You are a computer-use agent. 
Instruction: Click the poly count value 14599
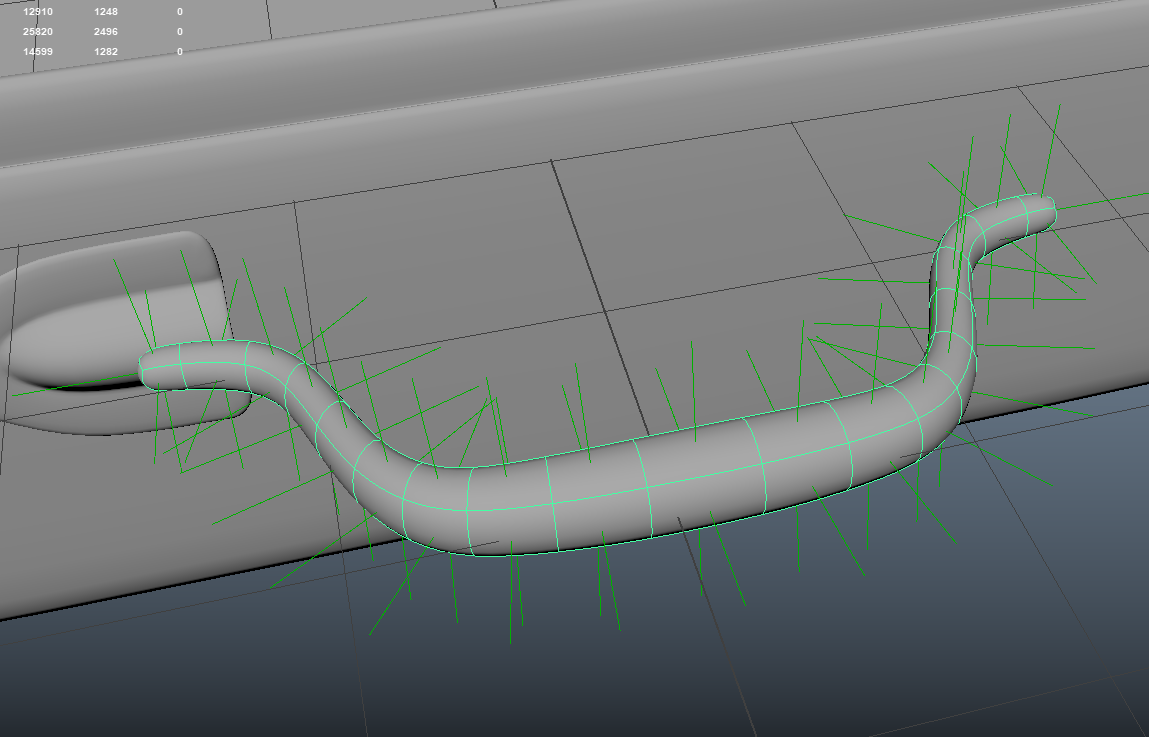point(38,51)
